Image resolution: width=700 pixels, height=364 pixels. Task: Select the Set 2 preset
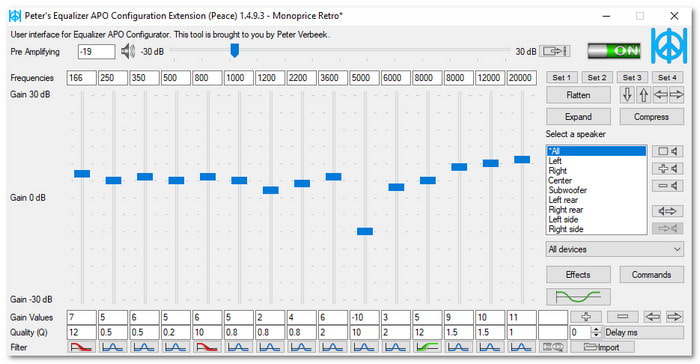click(597, 77)
